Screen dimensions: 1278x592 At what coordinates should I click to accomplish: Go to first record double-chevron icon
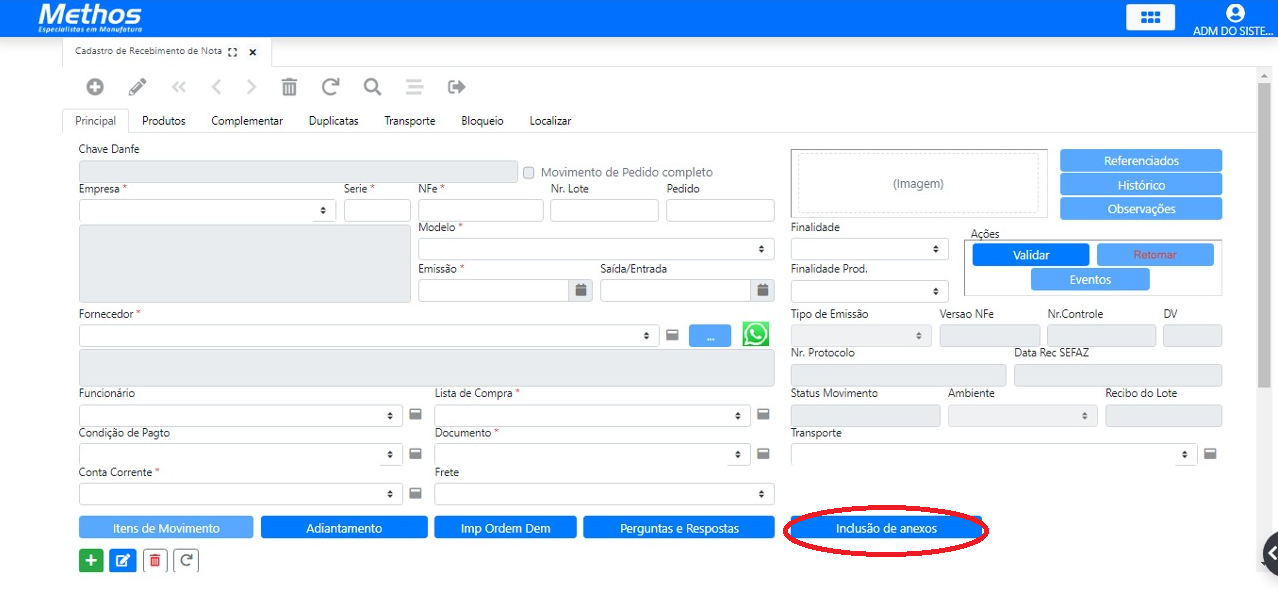[x=179, y=87]
